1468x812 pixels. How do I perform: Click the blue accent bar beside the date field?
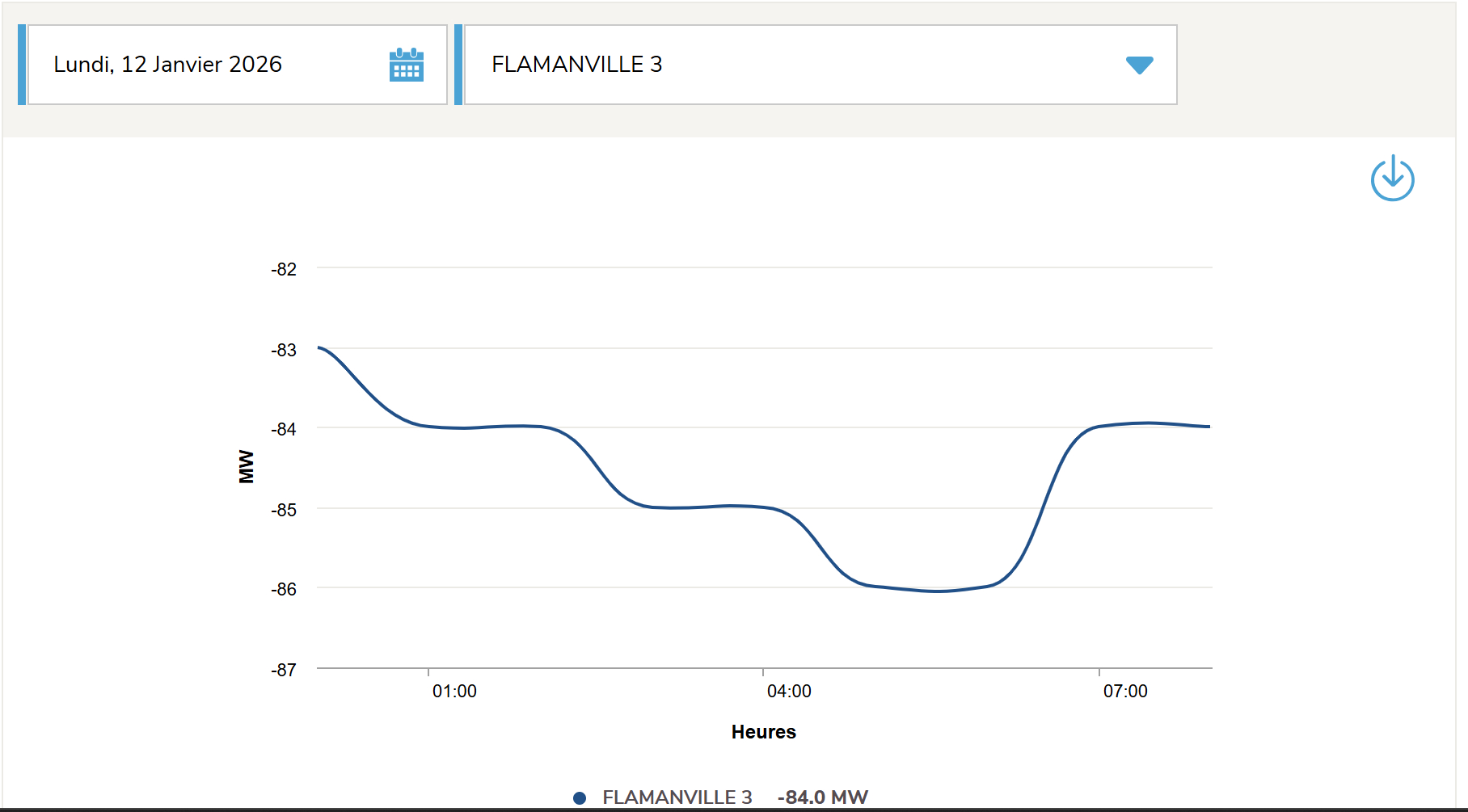(x=22, y=65)
